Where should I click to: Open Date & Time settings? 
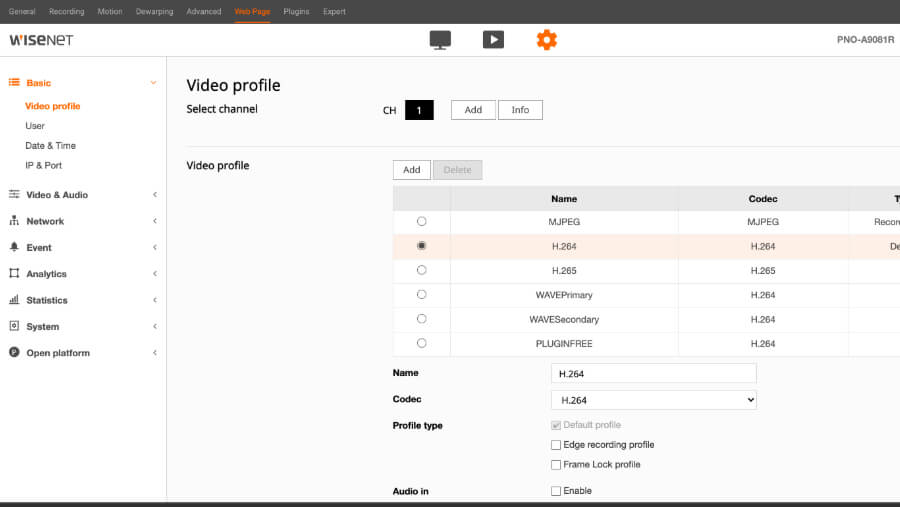coord(50,146)
